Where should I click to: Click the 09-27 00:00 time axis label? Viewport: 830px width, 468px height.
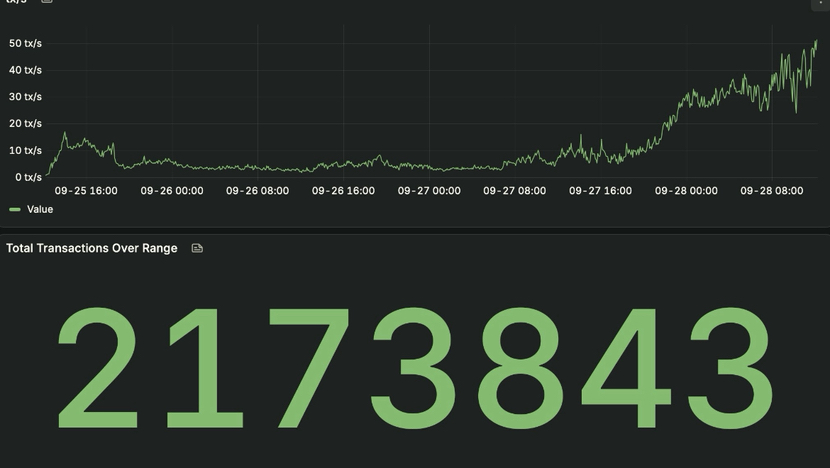[x=429, y=191]
